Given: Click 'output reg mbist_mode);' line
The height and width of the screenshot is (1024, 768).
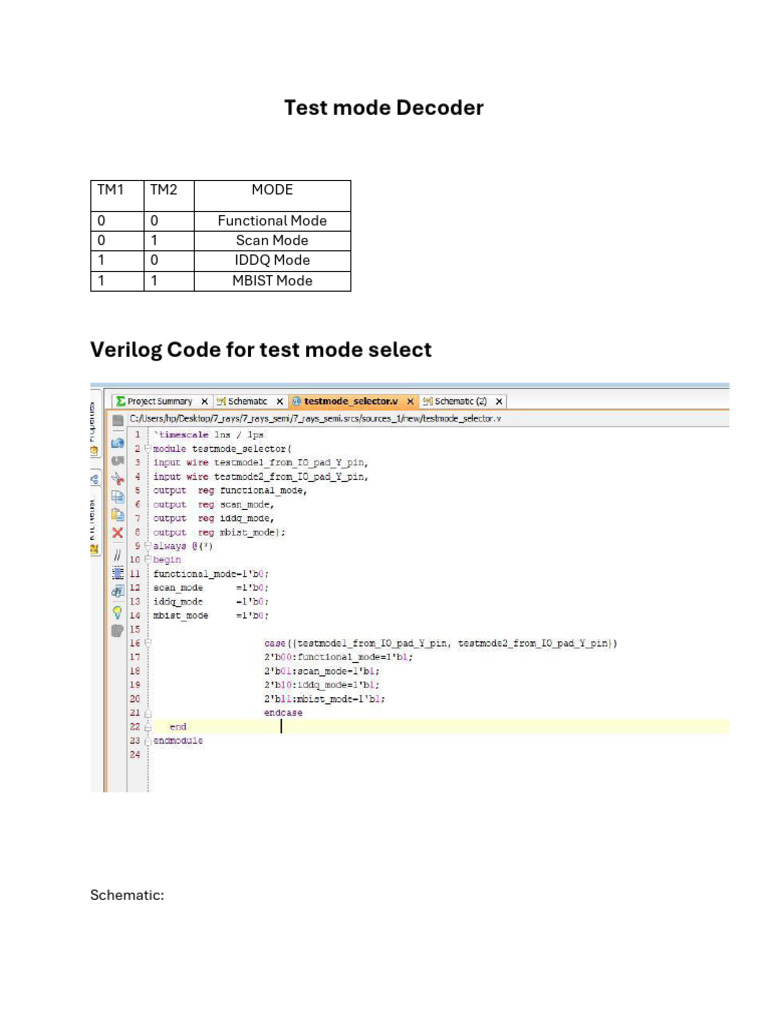Looking at the screenshot, I should 219,532.
